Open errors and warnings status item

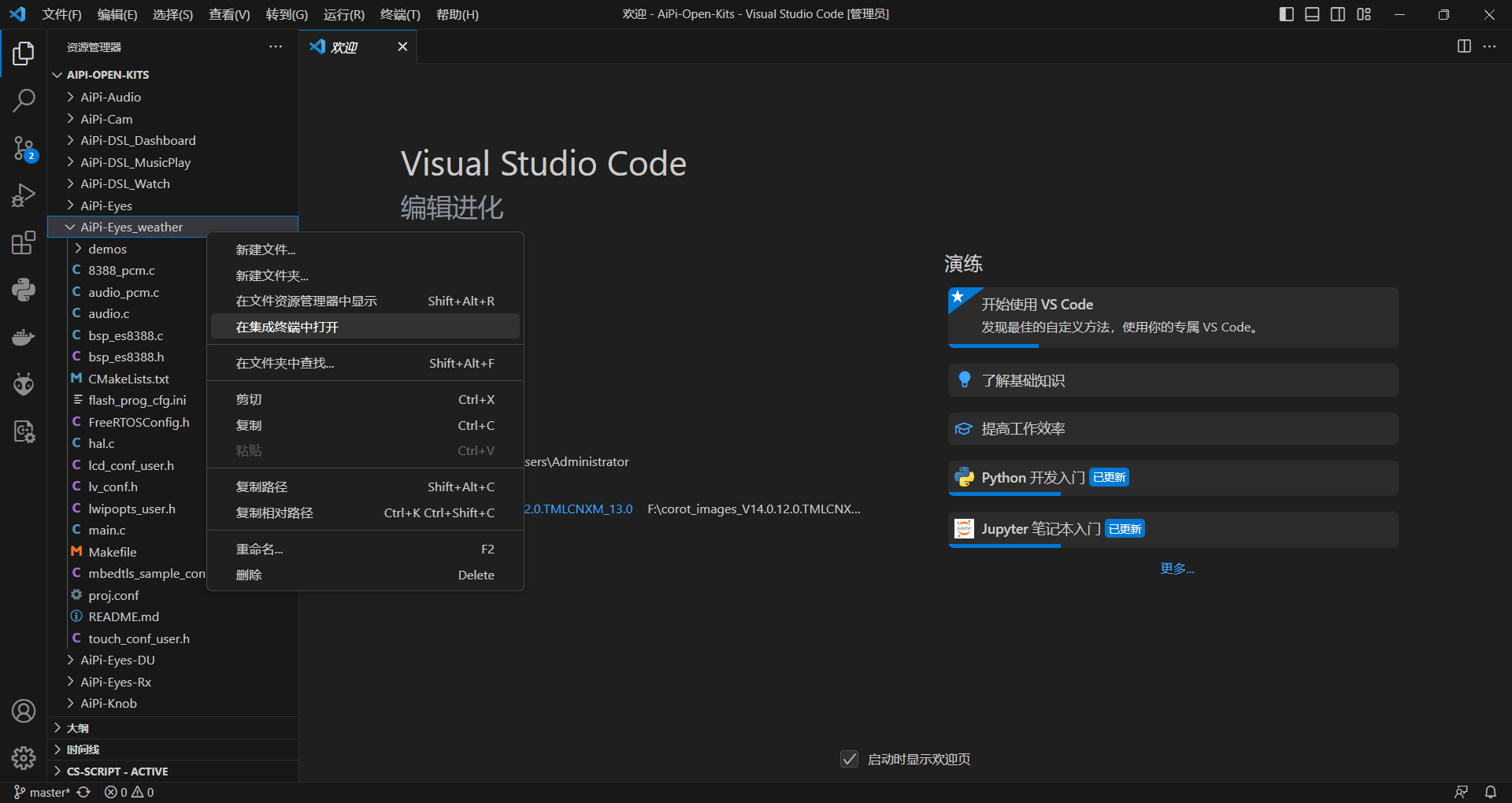tap(129, 792)
